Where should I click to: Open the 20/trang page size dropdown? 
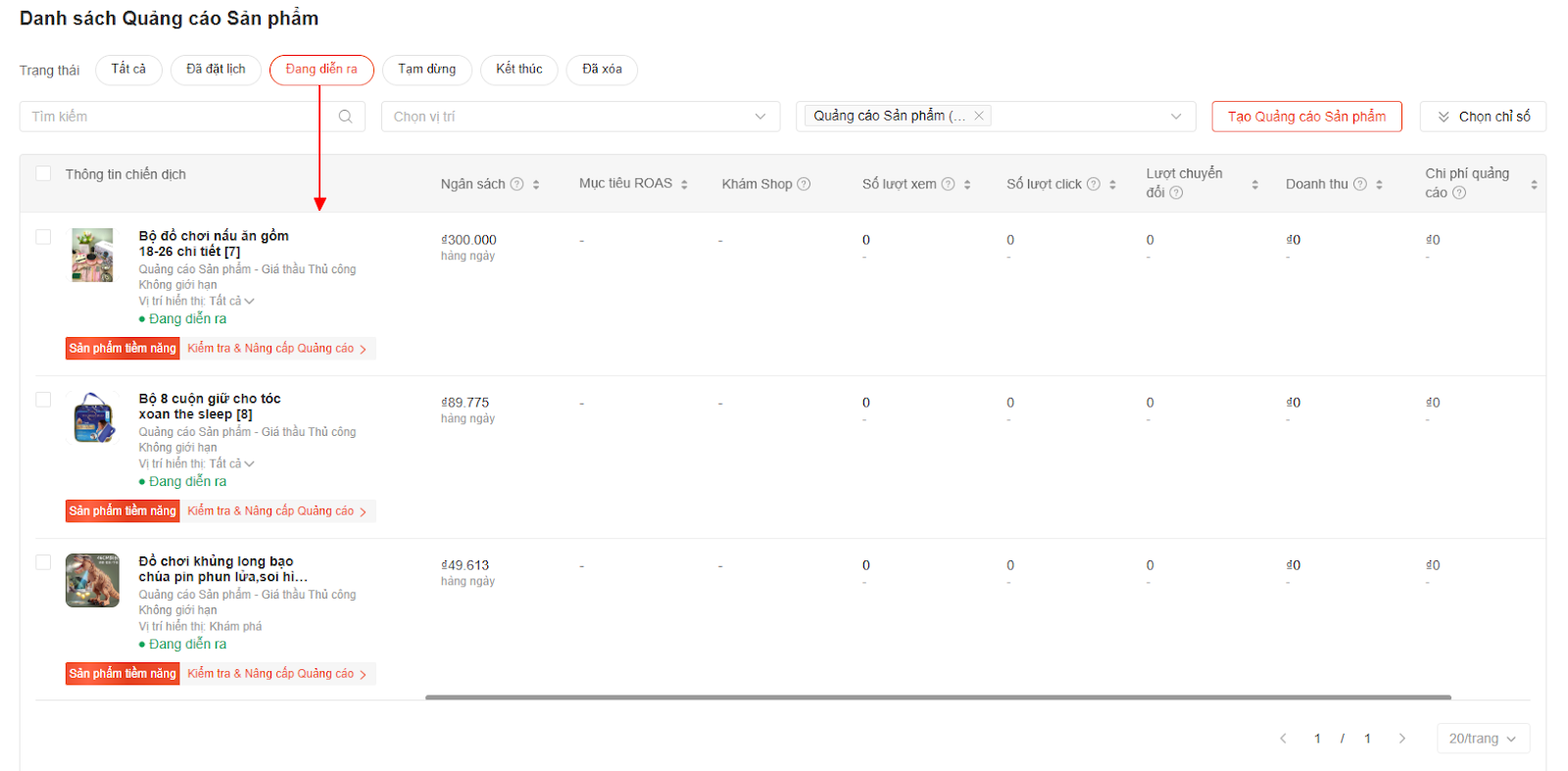click(1482, 739)
